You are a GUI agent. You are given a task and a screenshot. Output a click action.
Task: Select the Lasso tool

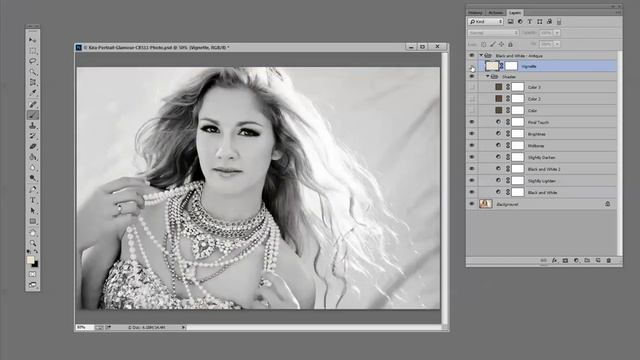(x=32, y=61)
